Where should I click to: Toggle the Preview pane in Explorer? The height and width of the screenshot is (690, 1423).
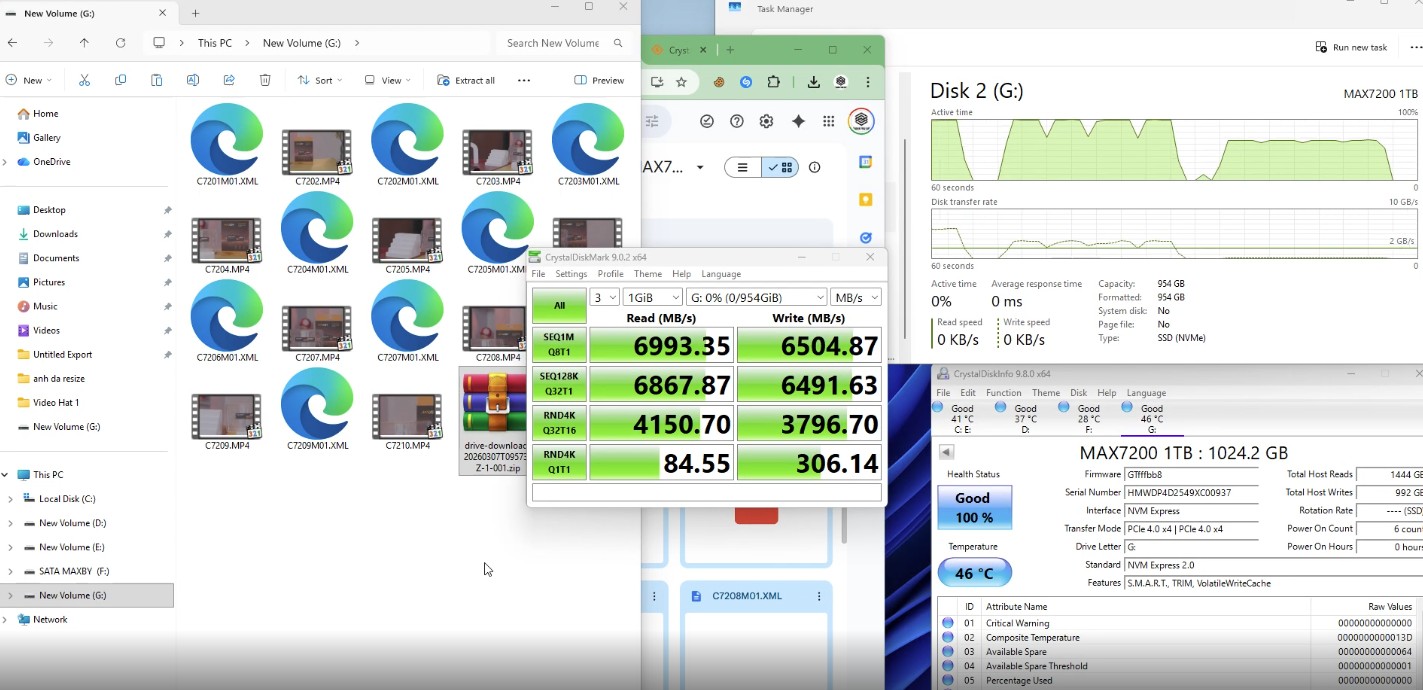(599, 80)
